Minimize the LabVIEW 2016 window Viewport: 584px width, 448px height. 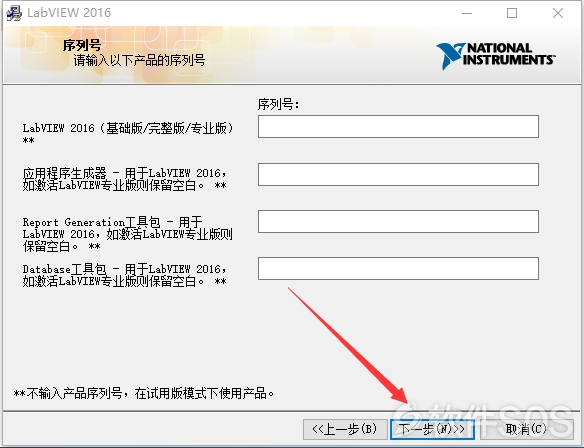coord(467,13)
